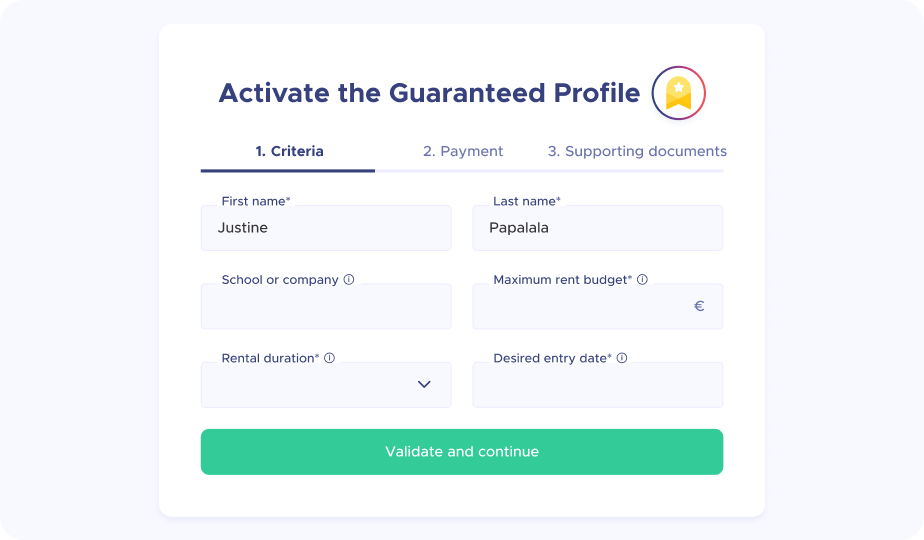The width and height of the screenshot is (924, 540).
Task: Click the First name field label
Action: [255, 201]
